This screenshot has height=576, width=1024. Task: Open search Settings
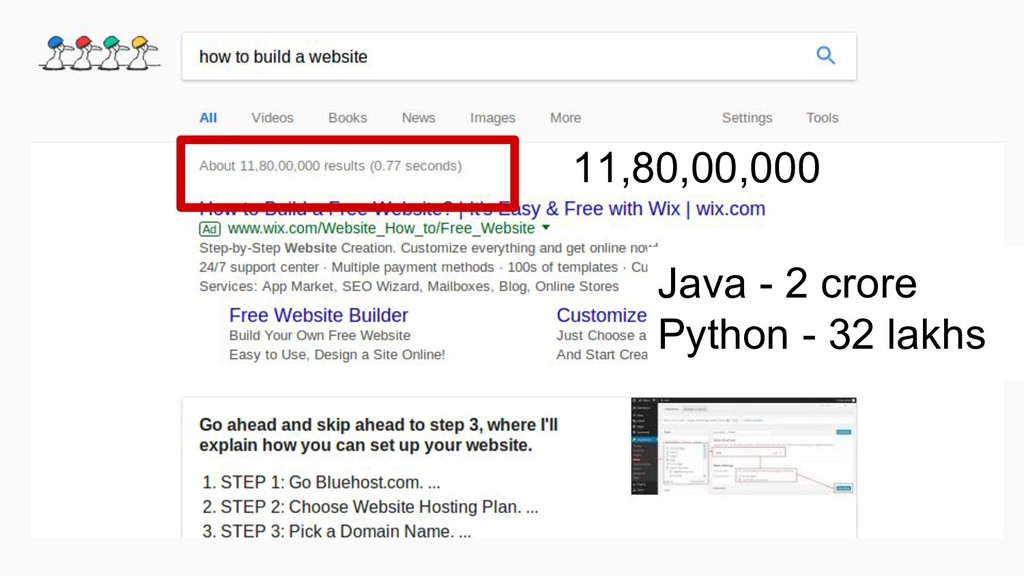point(747,118)
